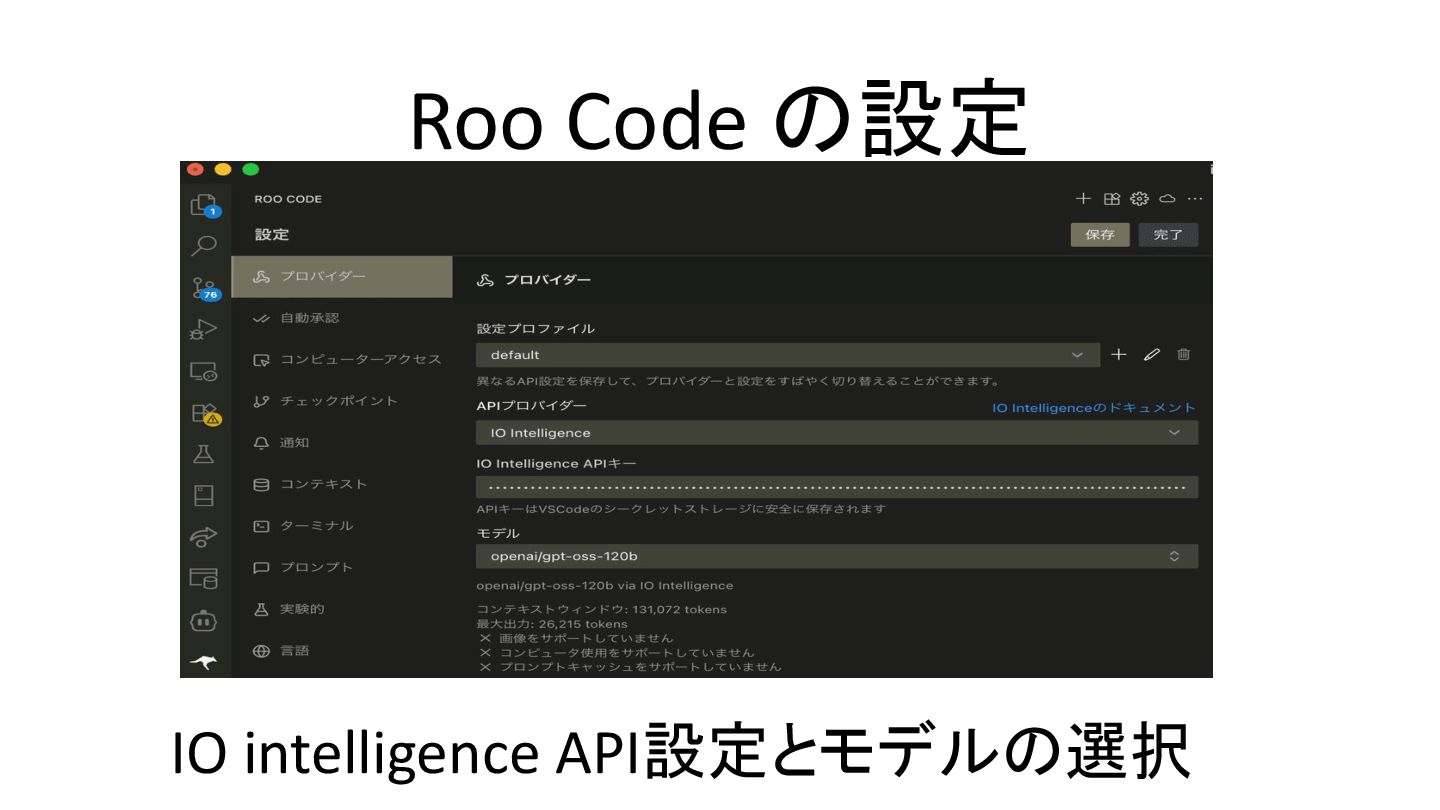Viewport: 1440px width, 810px height.
Task: Select the プロバイダー settings tab
Action: [x=342, y=277]
